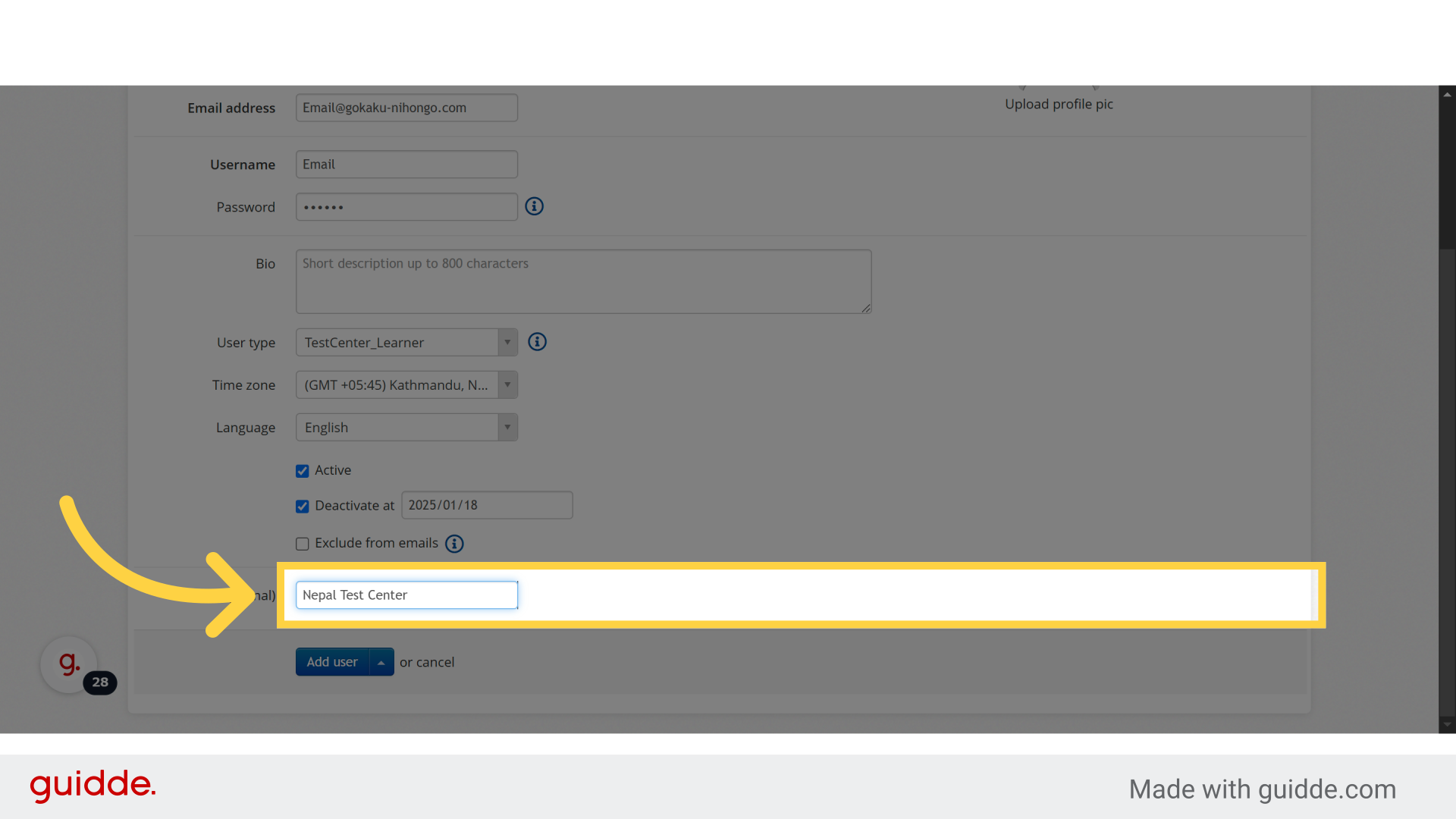Viewport: 1456px width, 819px height.
Task: Click the Deactivate at date field
Action: click(x=487, y=505)
